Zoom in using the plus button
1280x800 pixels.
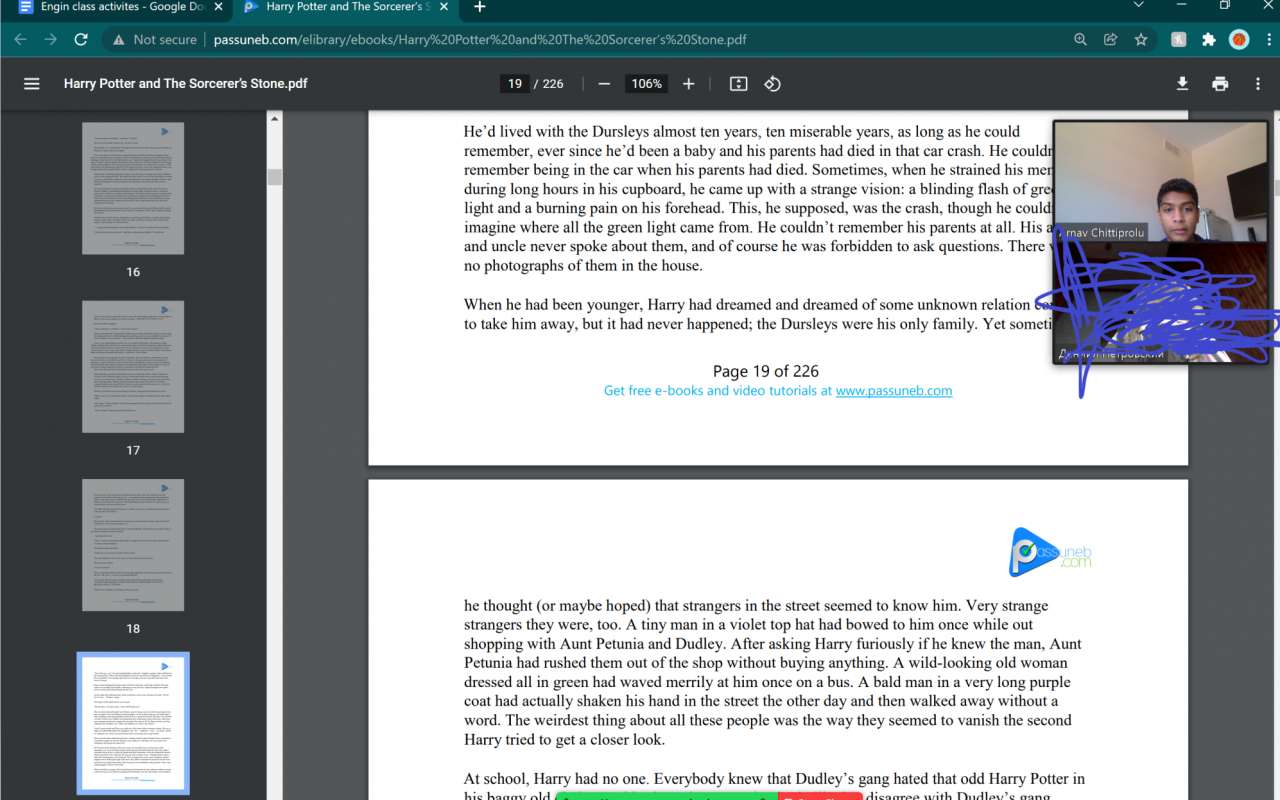click(688, 84)
